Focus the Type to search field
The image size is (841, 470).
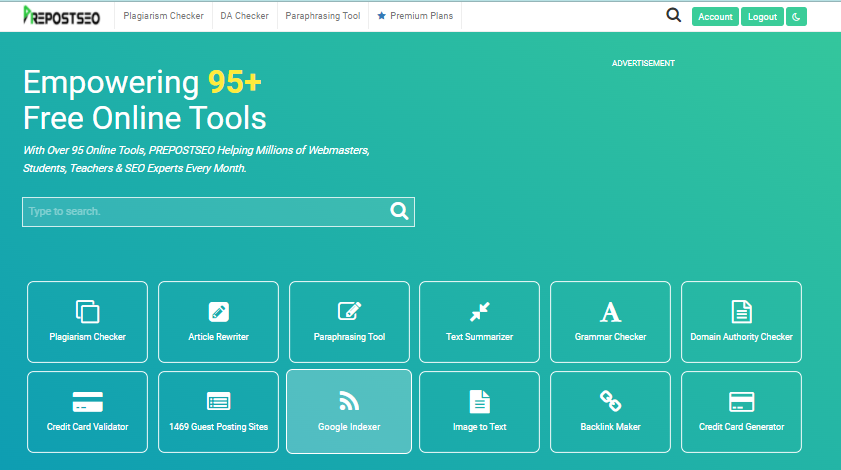coord(218,212)
